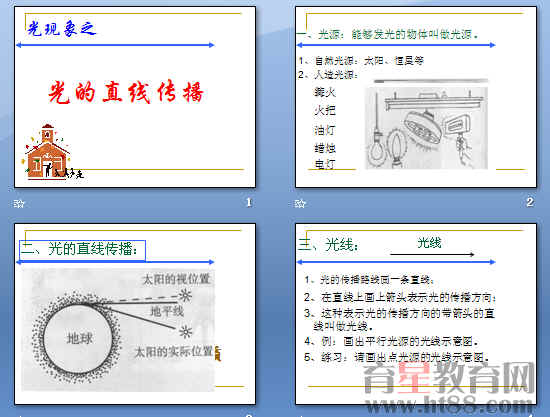The width and height of the screenshot is (550, 417).
Task: Click the slide number 2 label
Action: point(530,202)
